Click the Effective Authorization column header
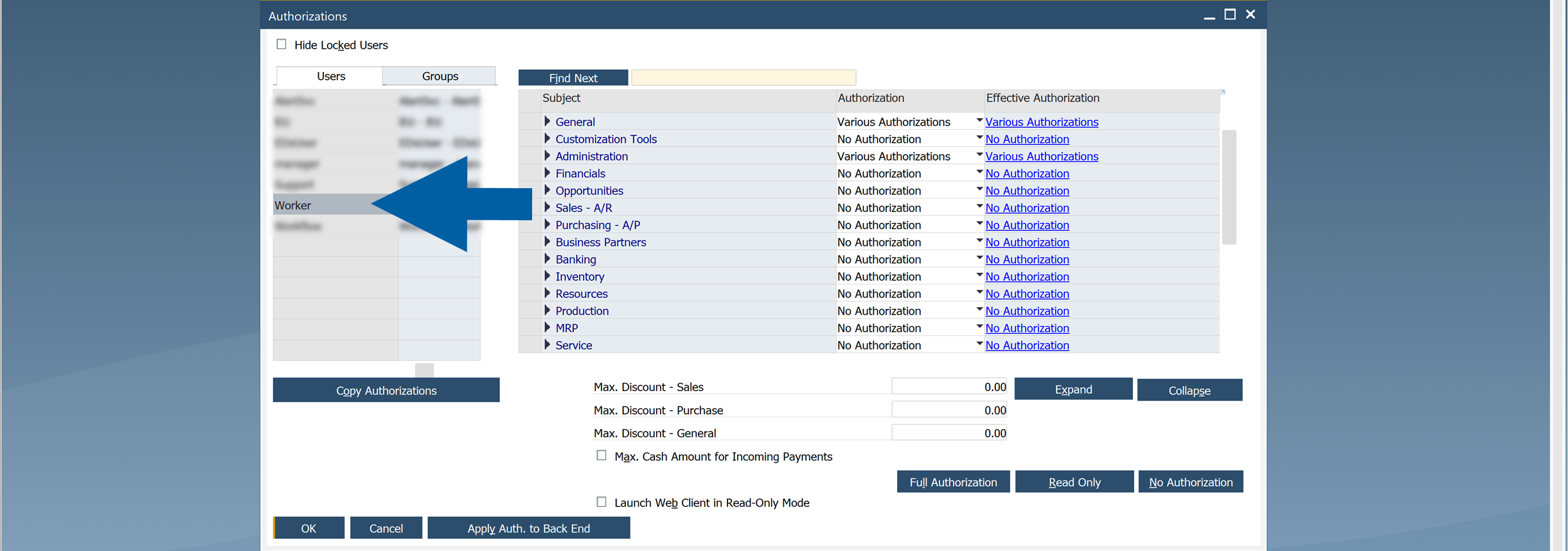The width and height of the screenshot is (1568, 551). click(1101, 98)
